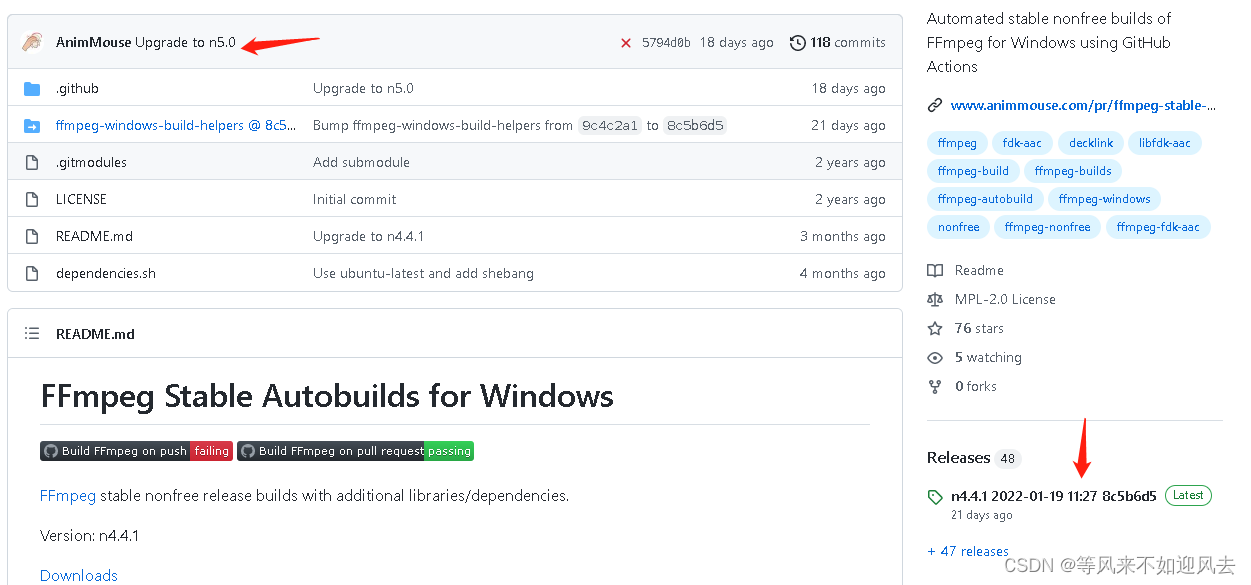Viewport: 1251px width, 585px height.
Task: Open the ffmpeg-windows-build-helpers submodule link
Action: 176,126
